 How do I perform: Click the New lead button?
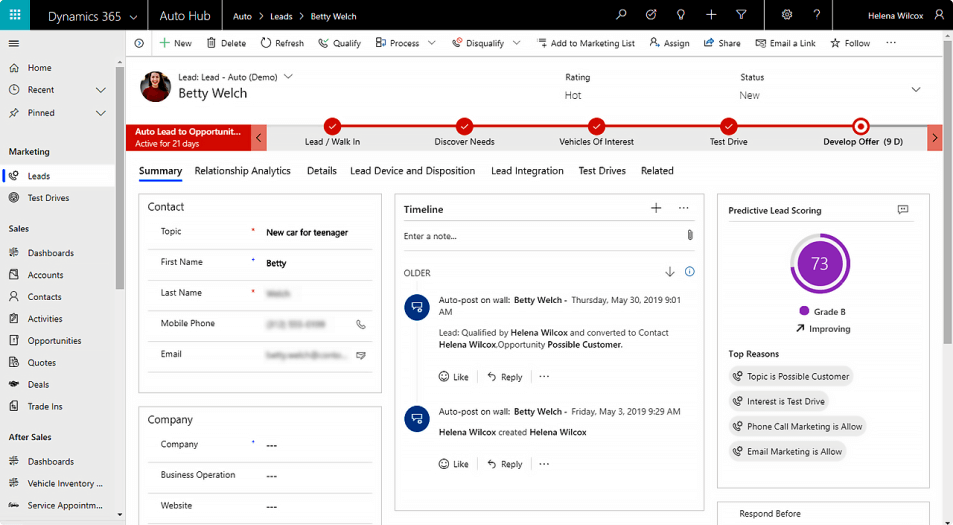coord(175,43)
